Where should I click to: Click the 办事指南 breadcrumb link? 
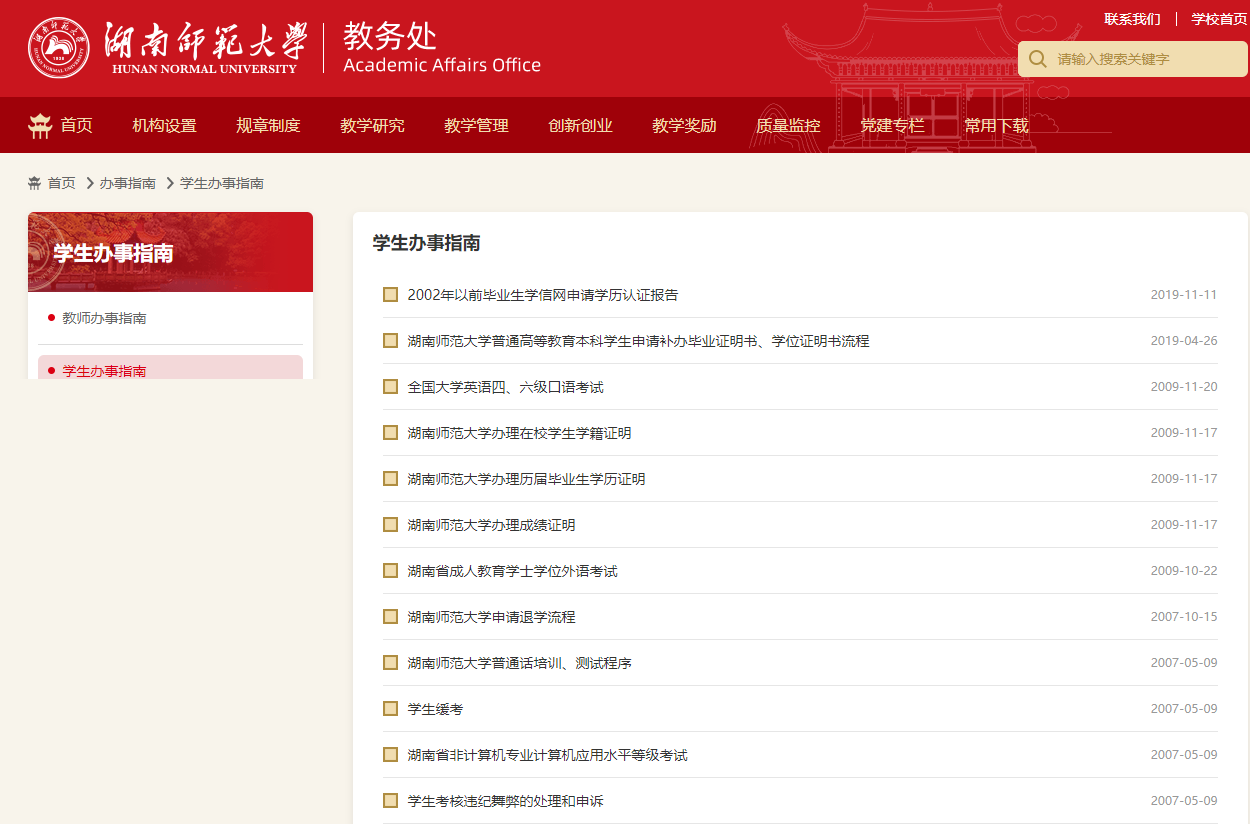pyautogui.click(x=127, y=183)
